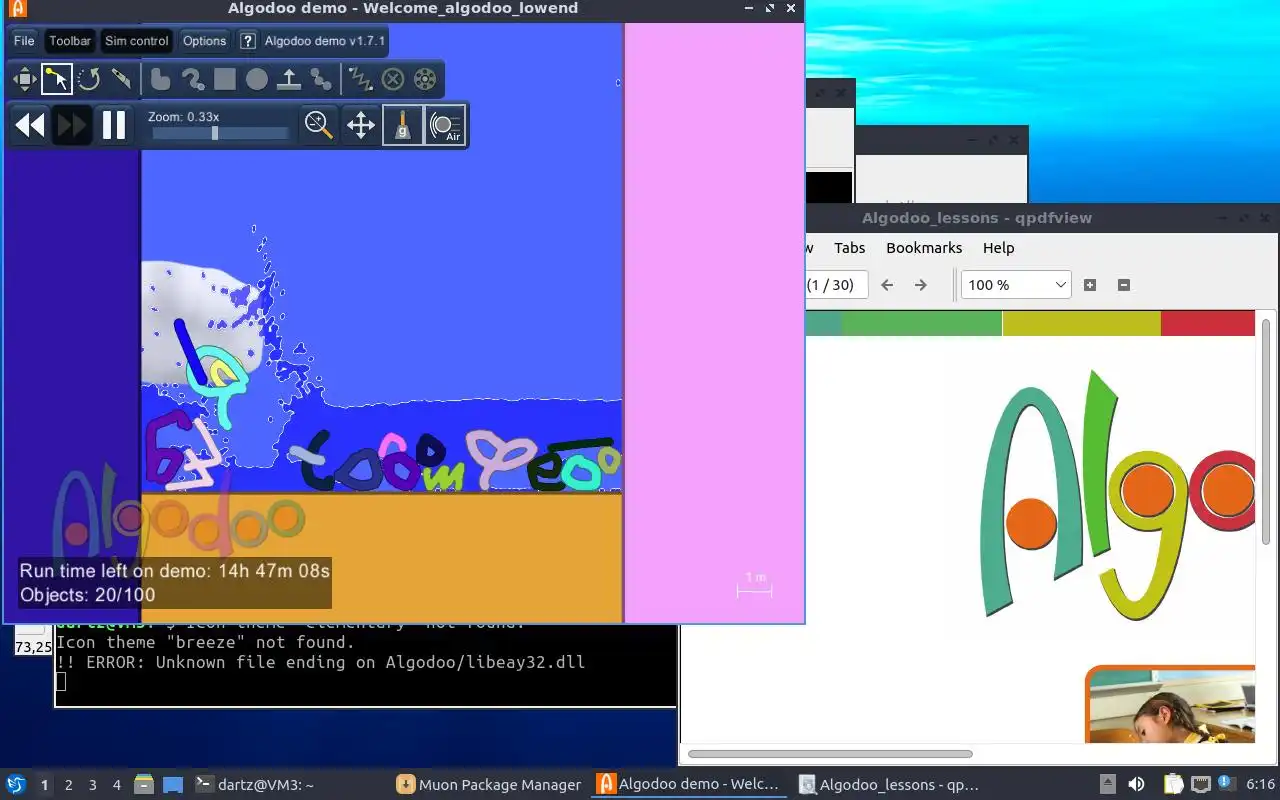The height and width of the screenshot is (800, 1280).
Task: Click the zoom in plus button
Action: click(1090, 285)
